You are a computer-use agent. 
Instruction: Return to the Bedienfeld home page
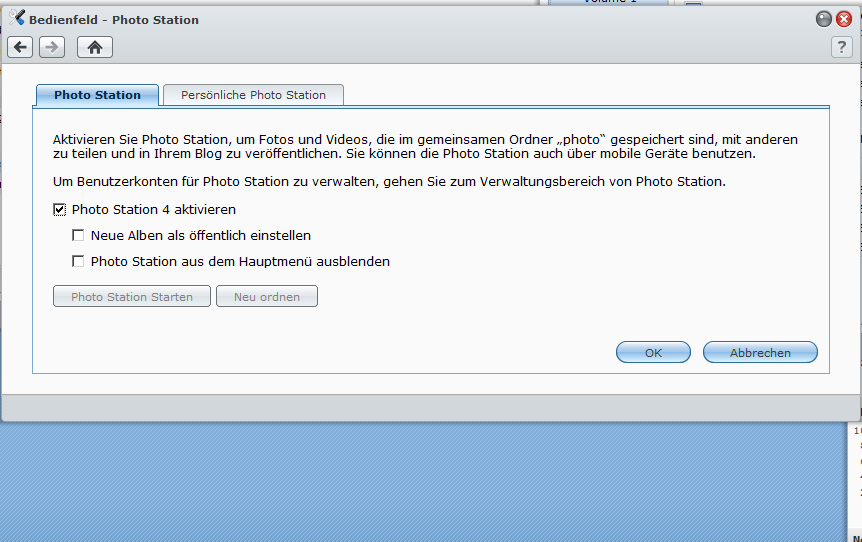coord(95,47)
